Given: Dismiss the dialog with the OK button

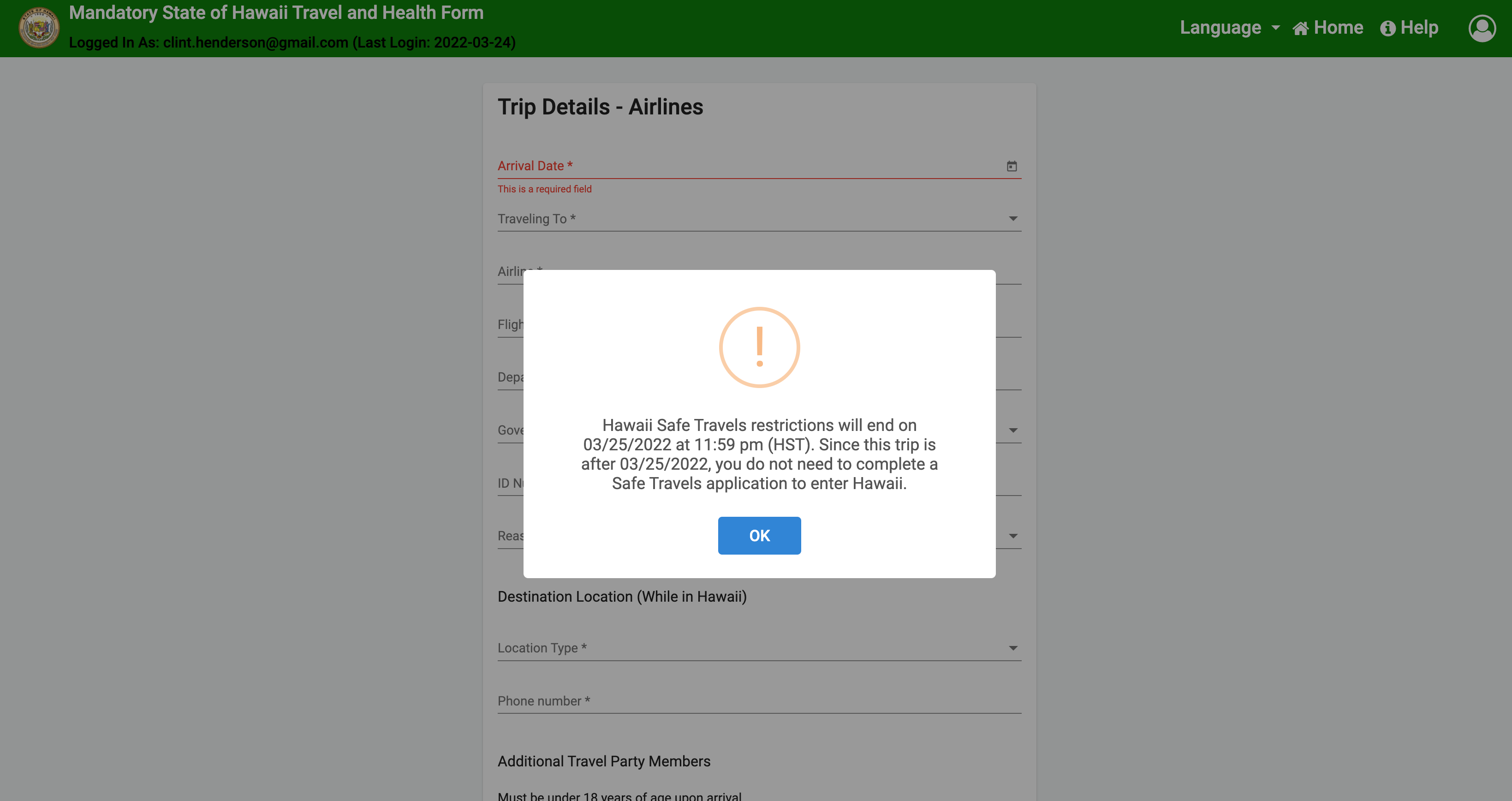Looking at the screenshot, I should pyautogui.click(x=759, y=535).
